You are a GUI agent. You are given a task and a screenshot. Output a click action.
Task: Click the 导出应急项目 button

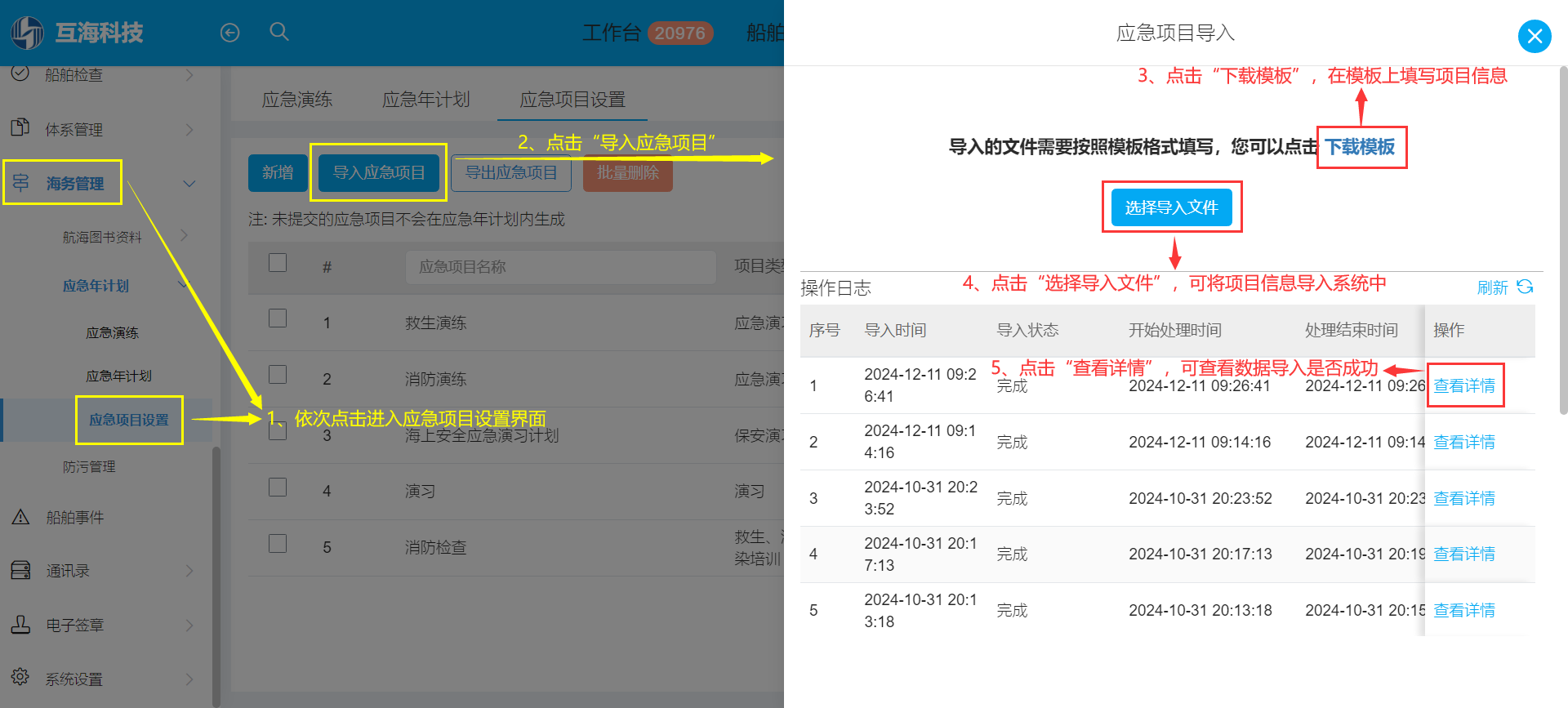[511, 172]
